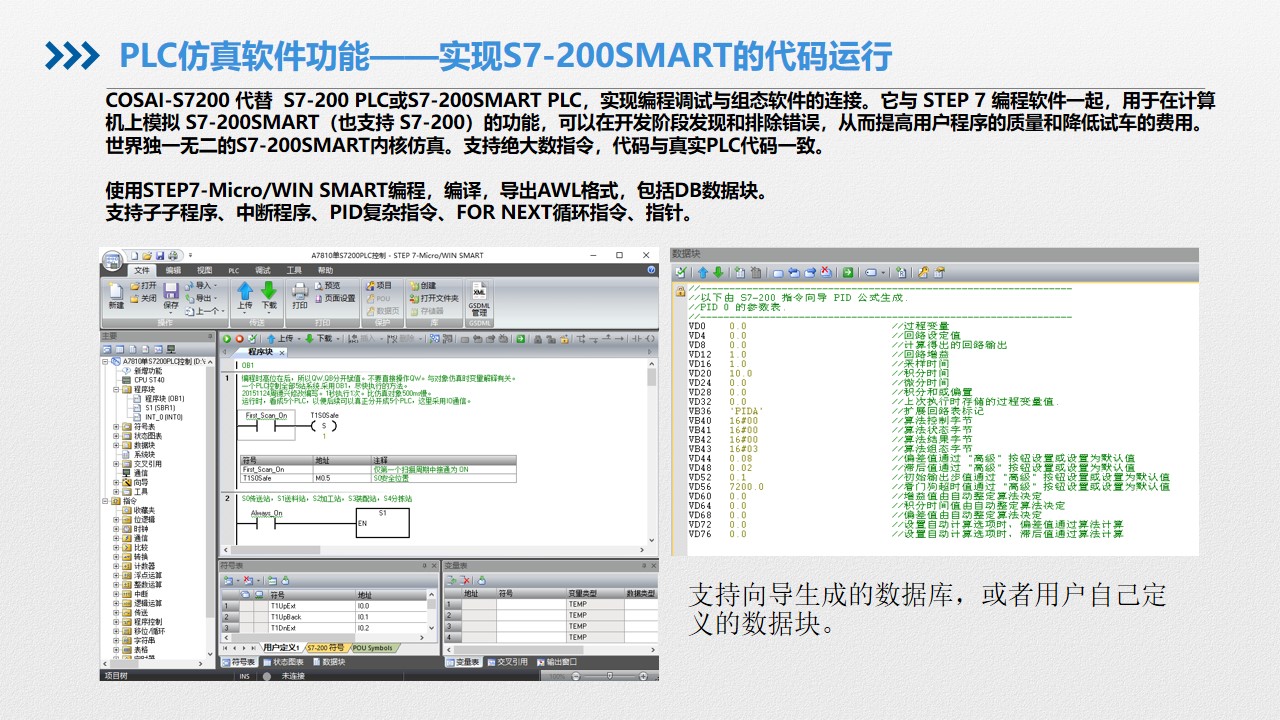The image size is (1280, 720).
Task: Click 创建 (Create) library icon
Action: 422,286
